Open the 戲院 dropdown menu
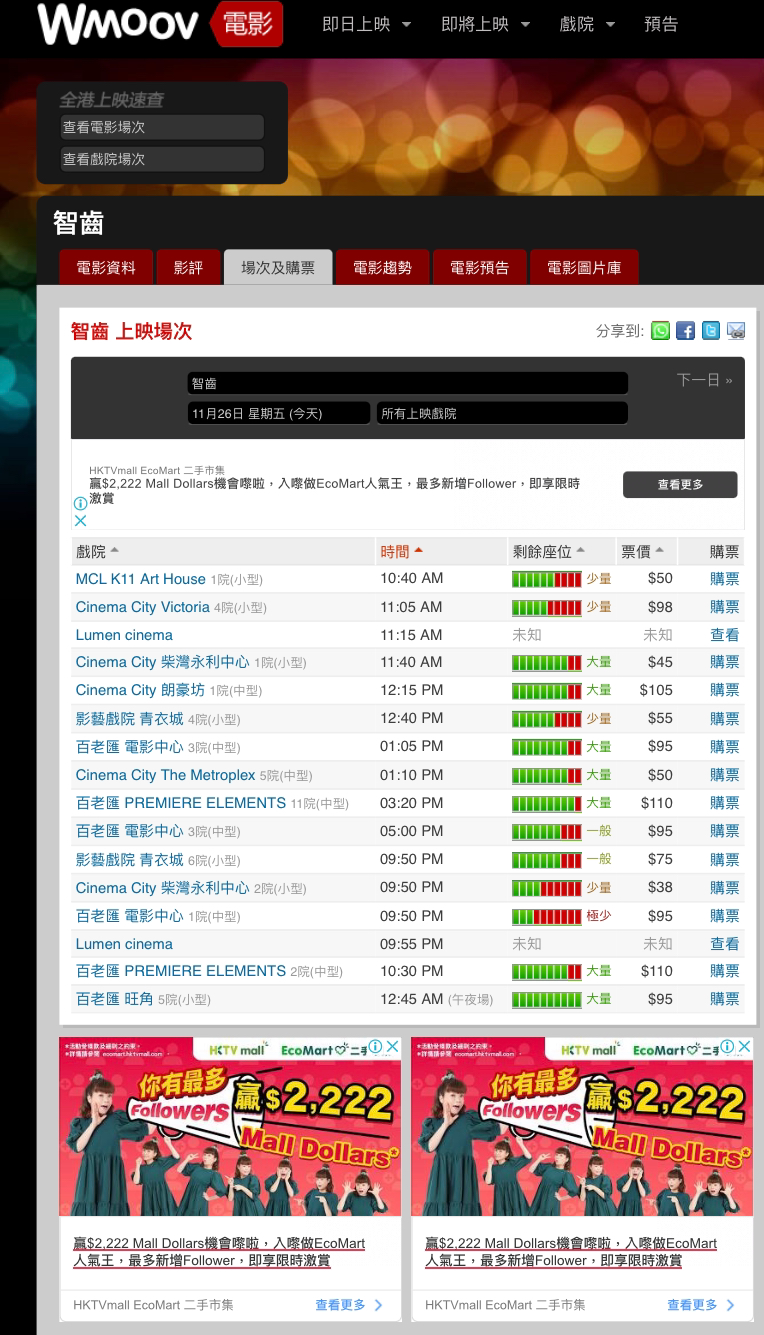The height and width of the screenshot is (1335, 764). pyautogui.click(x=587, y=24)
